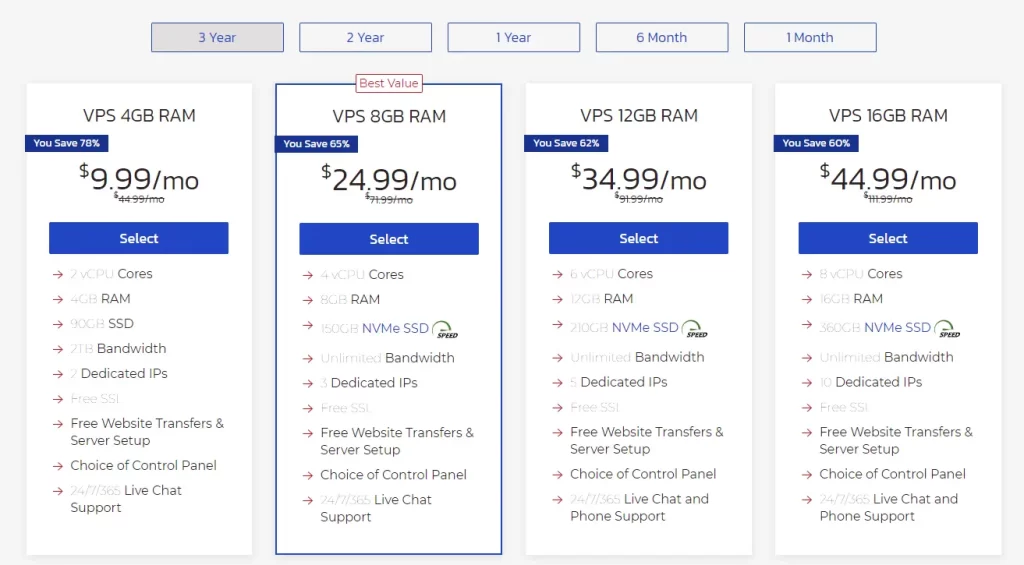Image resolution: width=1024 pixels, height=565 pixels.
Task: Click arrow icon beside 10 Dedicated IPs
Action: [807, 382]
